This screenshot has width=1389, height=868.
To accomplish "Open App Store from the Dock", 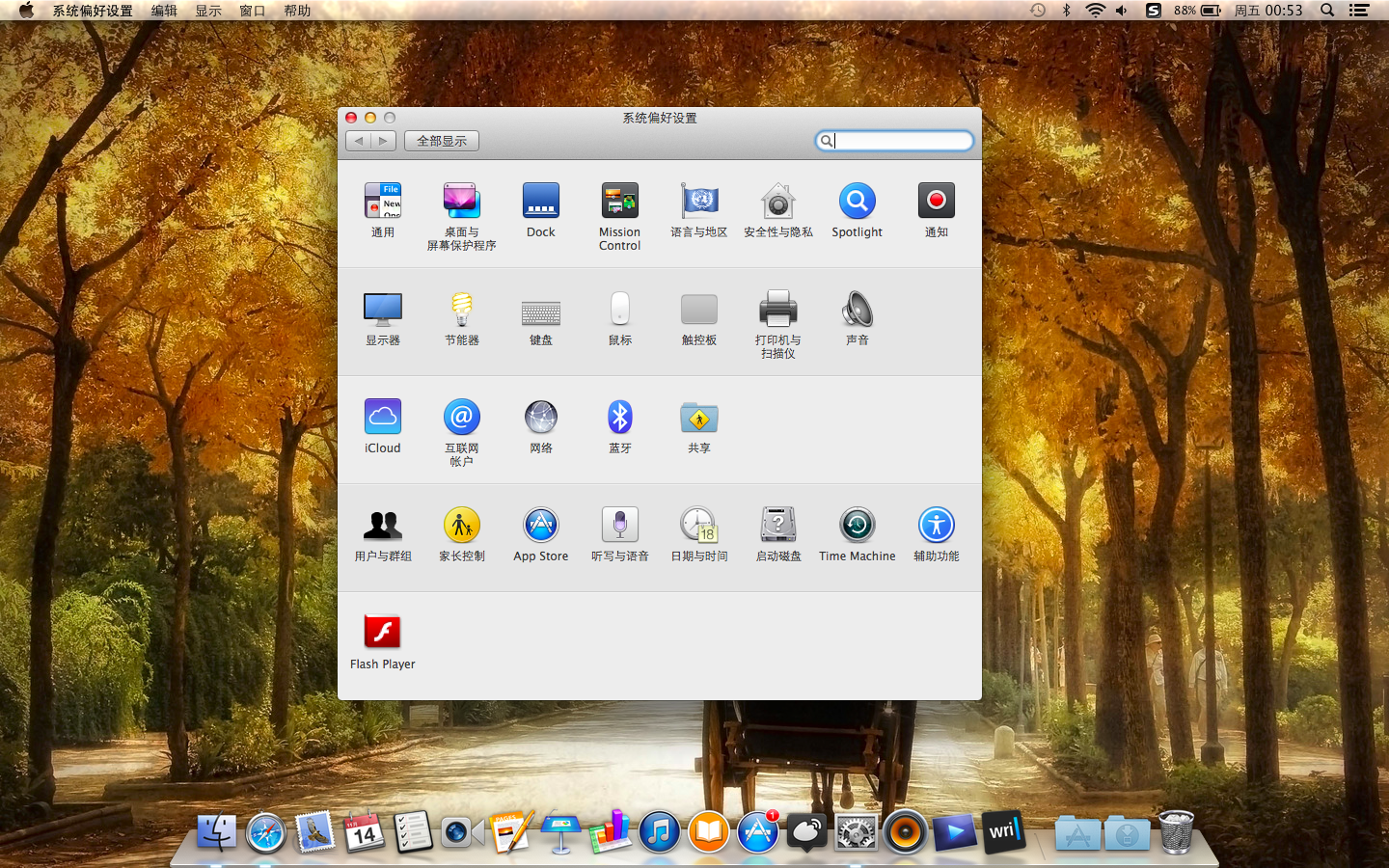I will 757,831.
